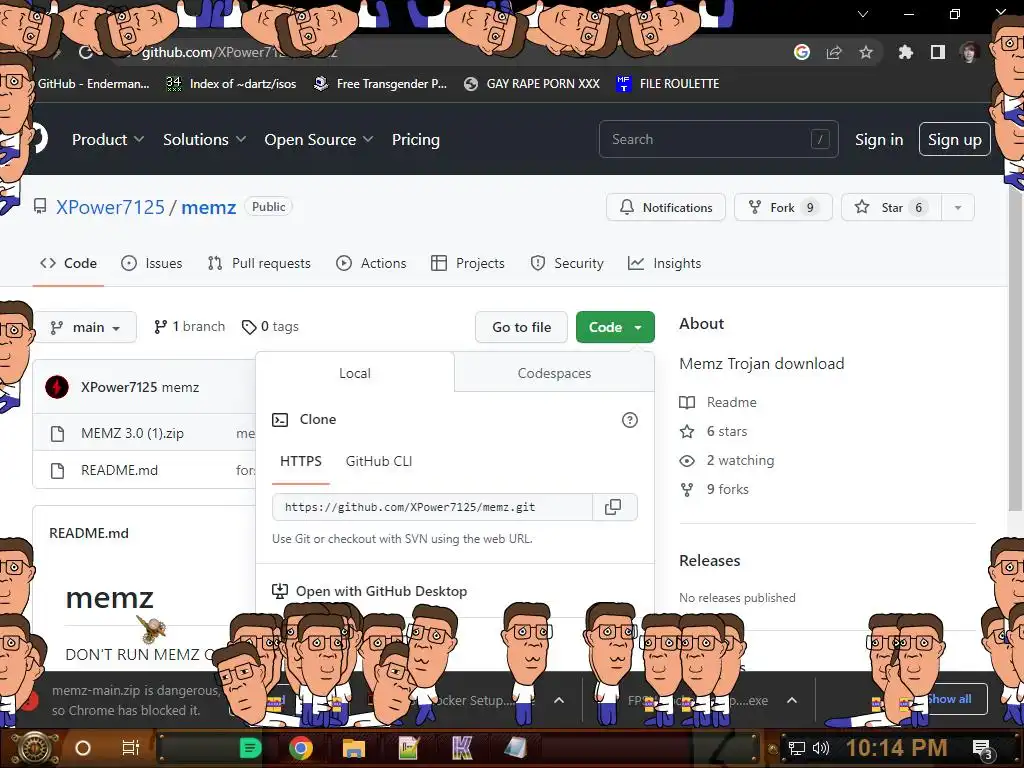The image size is (1024, 768).
Task: Open the README.md file in the list
Action: [x=120, y=470]
